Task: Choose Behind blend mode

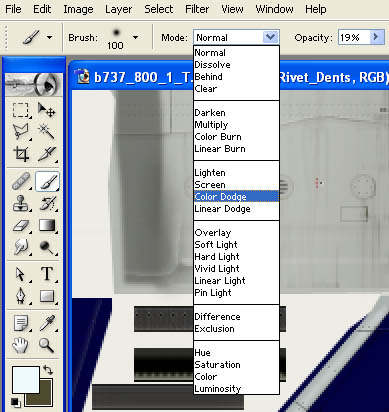Action: tap(236, 77)
